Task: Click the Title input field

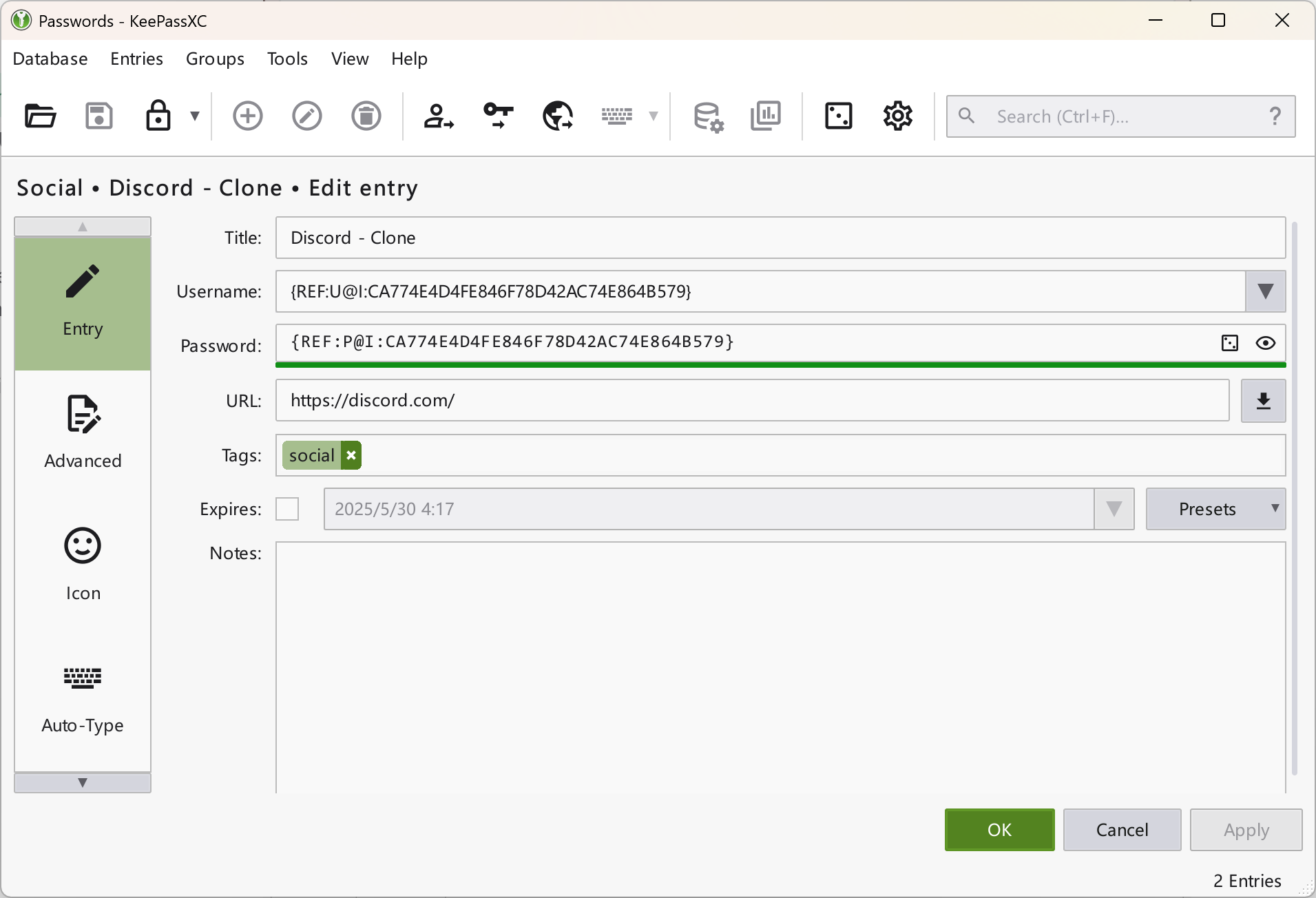Action: 780,238
